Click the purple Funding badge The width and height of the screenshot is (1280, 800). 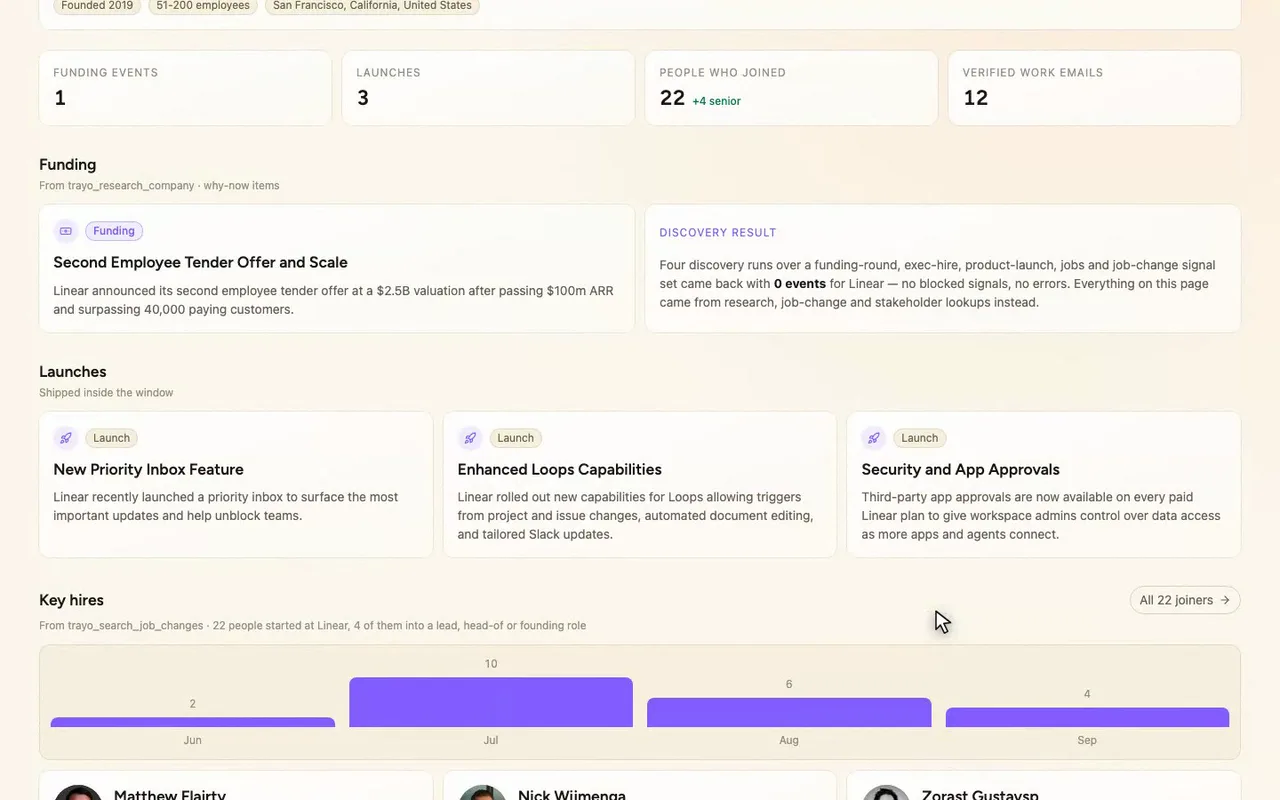(114, 231)
